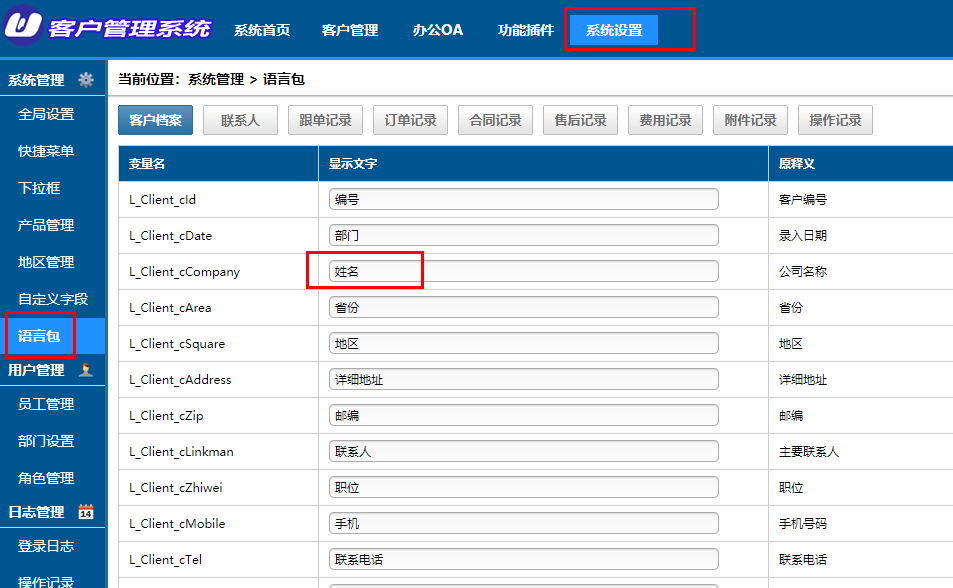Image resolution: width=953 pixels, height=588 pixels.
Task: Open 员工管理 in the sidebar
Action: pyautogui.click(x=46, y=404)
